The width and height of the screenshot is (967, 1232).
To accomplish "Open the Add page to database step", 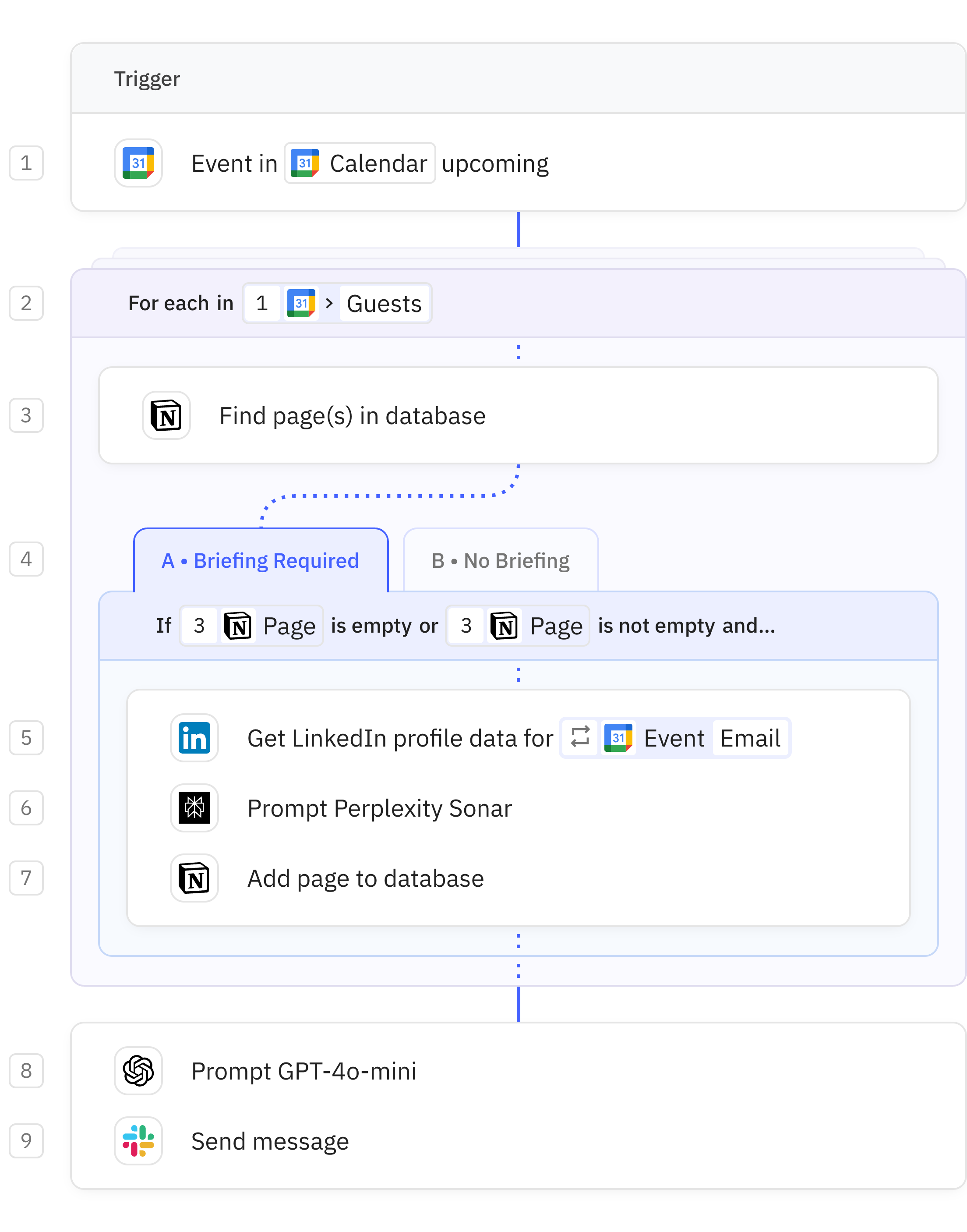I will coord(518,878).
